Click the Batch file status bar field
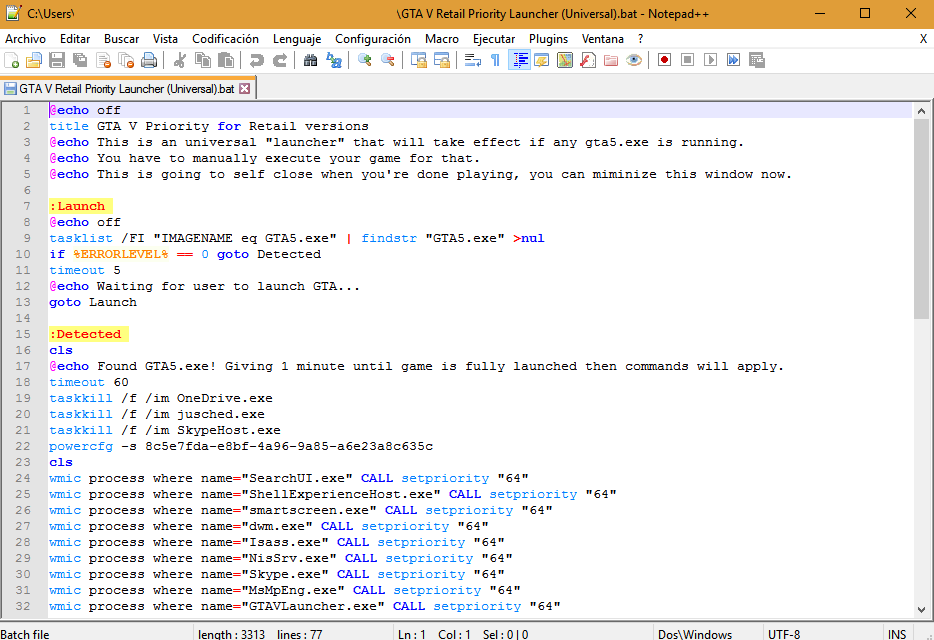This screenshot has width=934, height=640. [96, 634]
